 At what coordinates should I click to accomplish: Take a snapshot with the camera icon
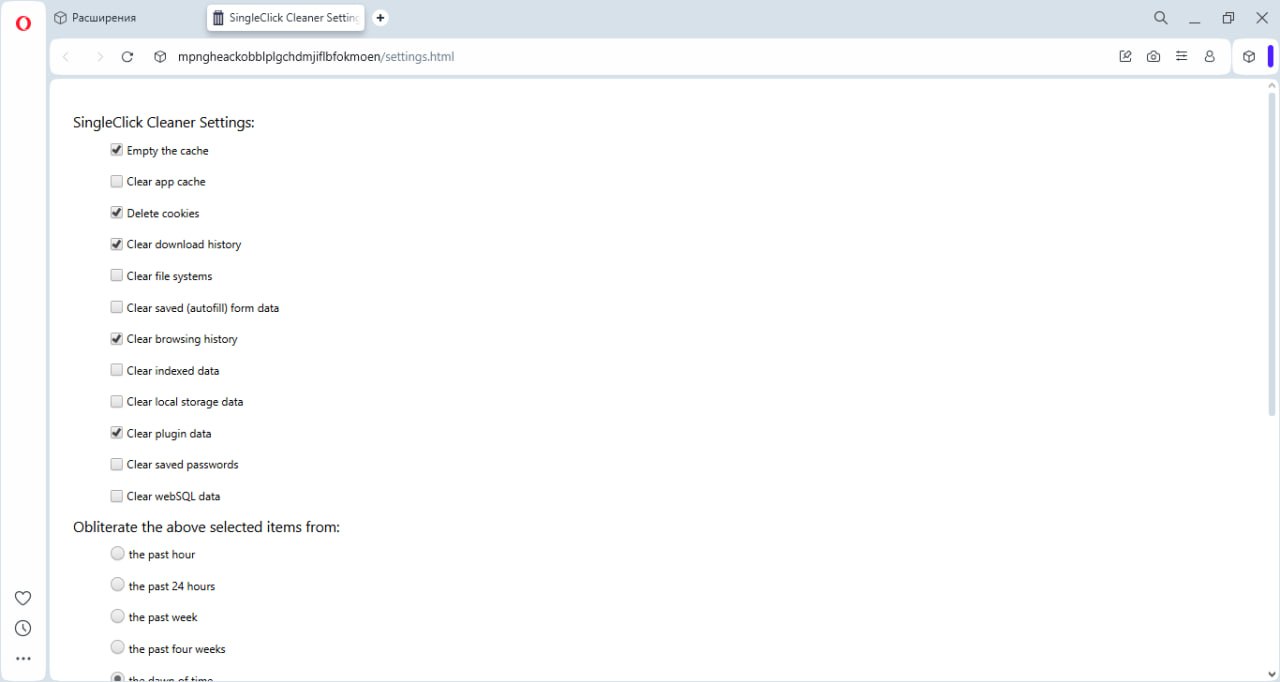coord(1154,57)
